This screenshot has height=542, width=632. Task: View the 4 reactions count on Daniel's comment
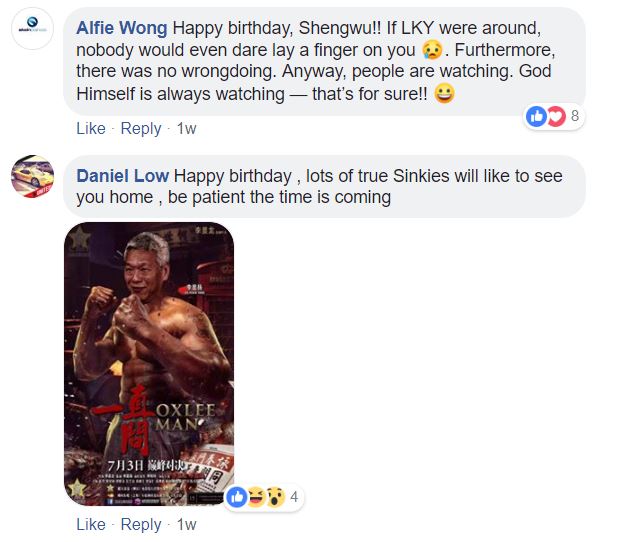pyautogui.click(x=294, y=497)
